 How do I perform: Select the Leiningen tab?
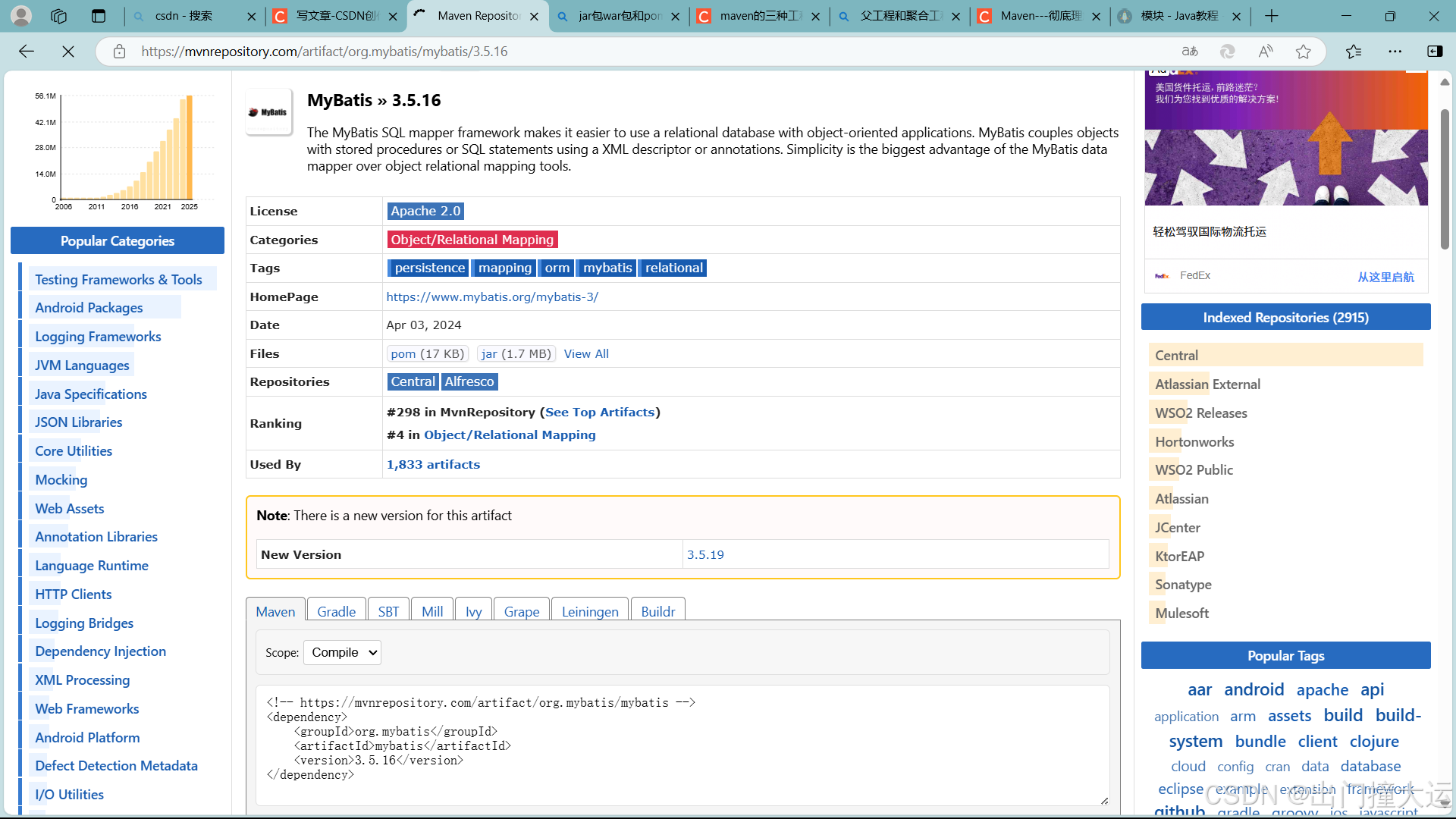[589, 611]
